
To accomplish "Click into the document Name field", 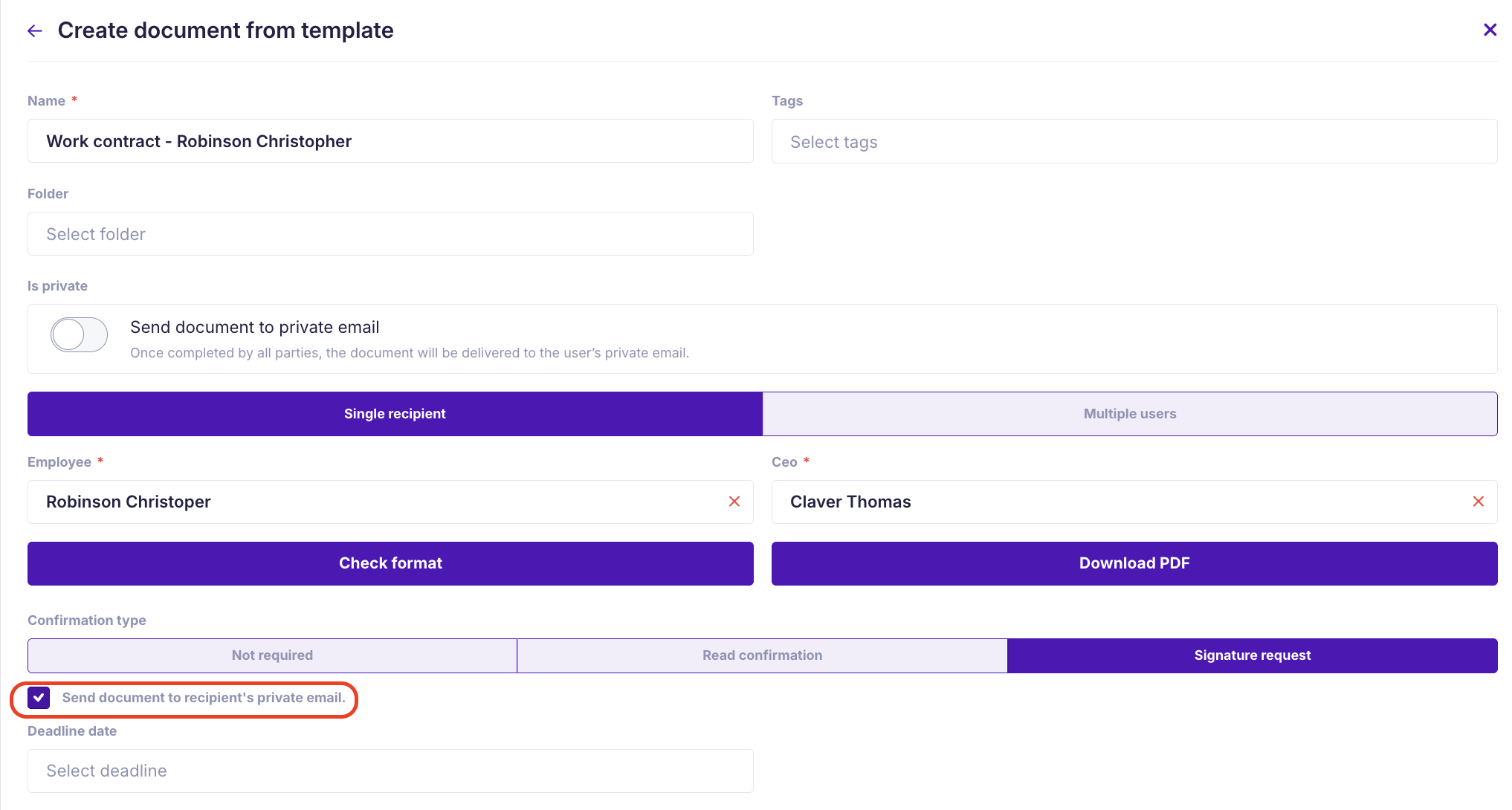I will (390, 141).
